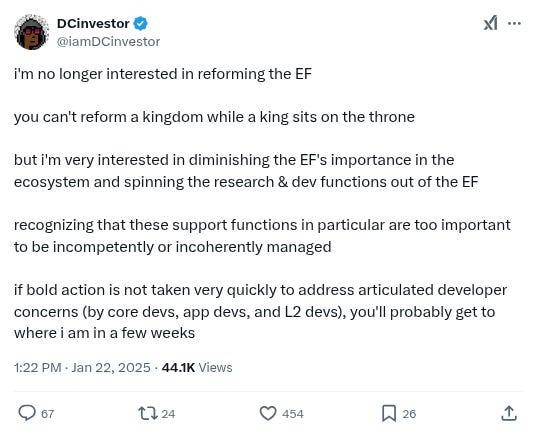Click the tweet's first line about reforming the EF
Screen dimensions: 534x434
[163, 74]
